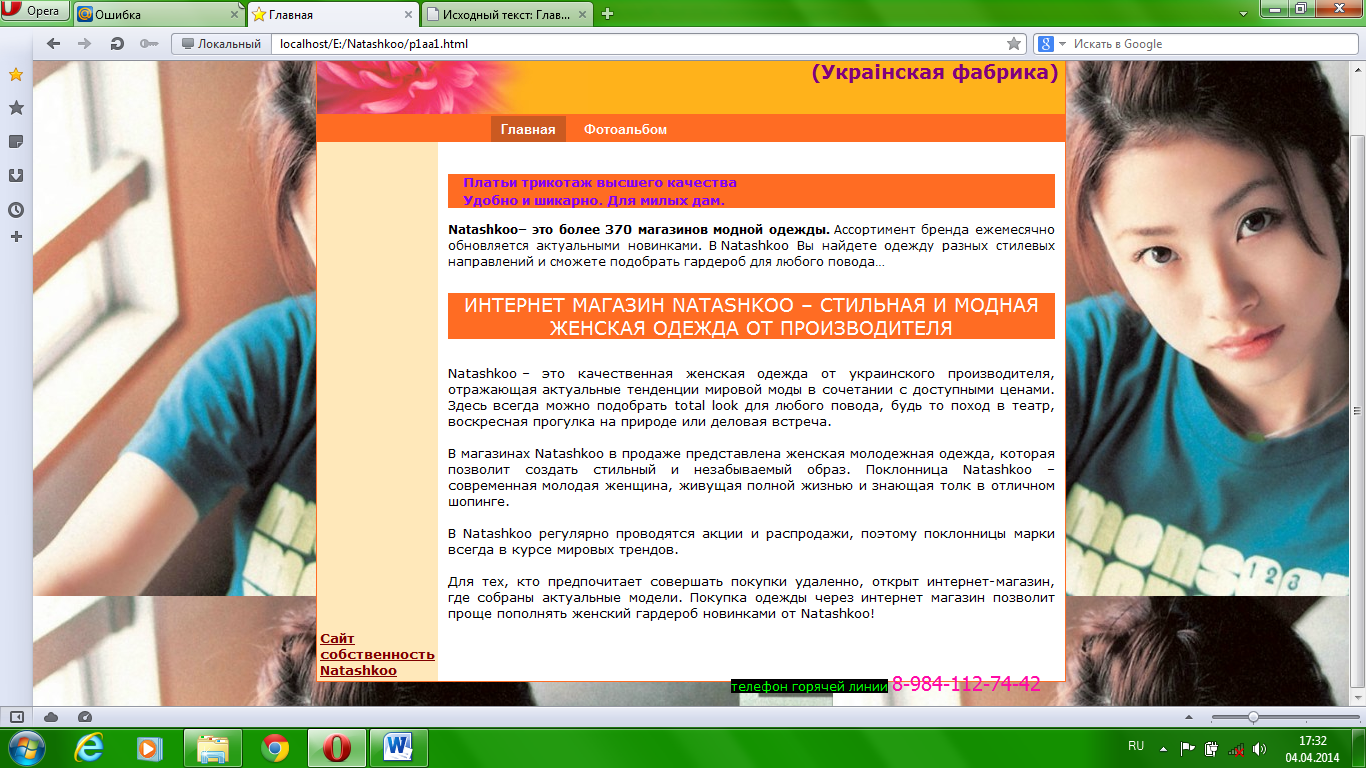This screenshot has height=768, width=1366.
Task: Click the (Украінская фабрика) heading text
Action: click(935, 73)
